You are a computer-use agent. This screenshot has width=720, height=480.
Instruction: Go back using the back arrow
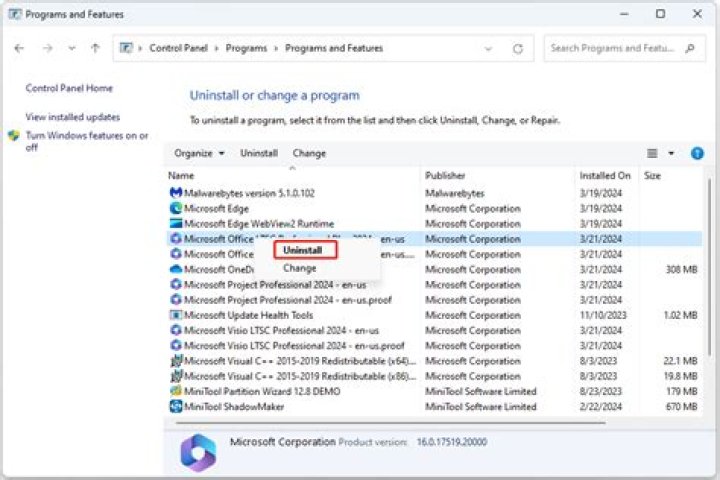(20, 48)
